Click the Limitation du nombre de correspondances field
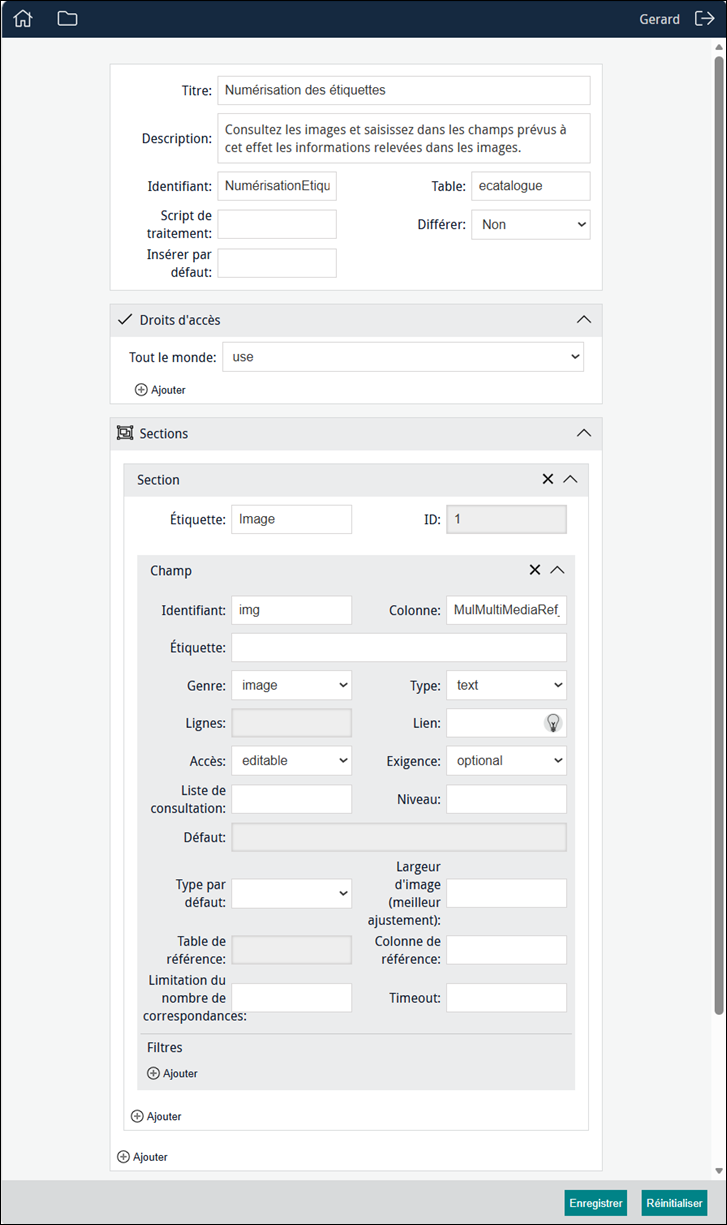The width and height of the screenshot is (727, 1225). click(x=291, y=998)
